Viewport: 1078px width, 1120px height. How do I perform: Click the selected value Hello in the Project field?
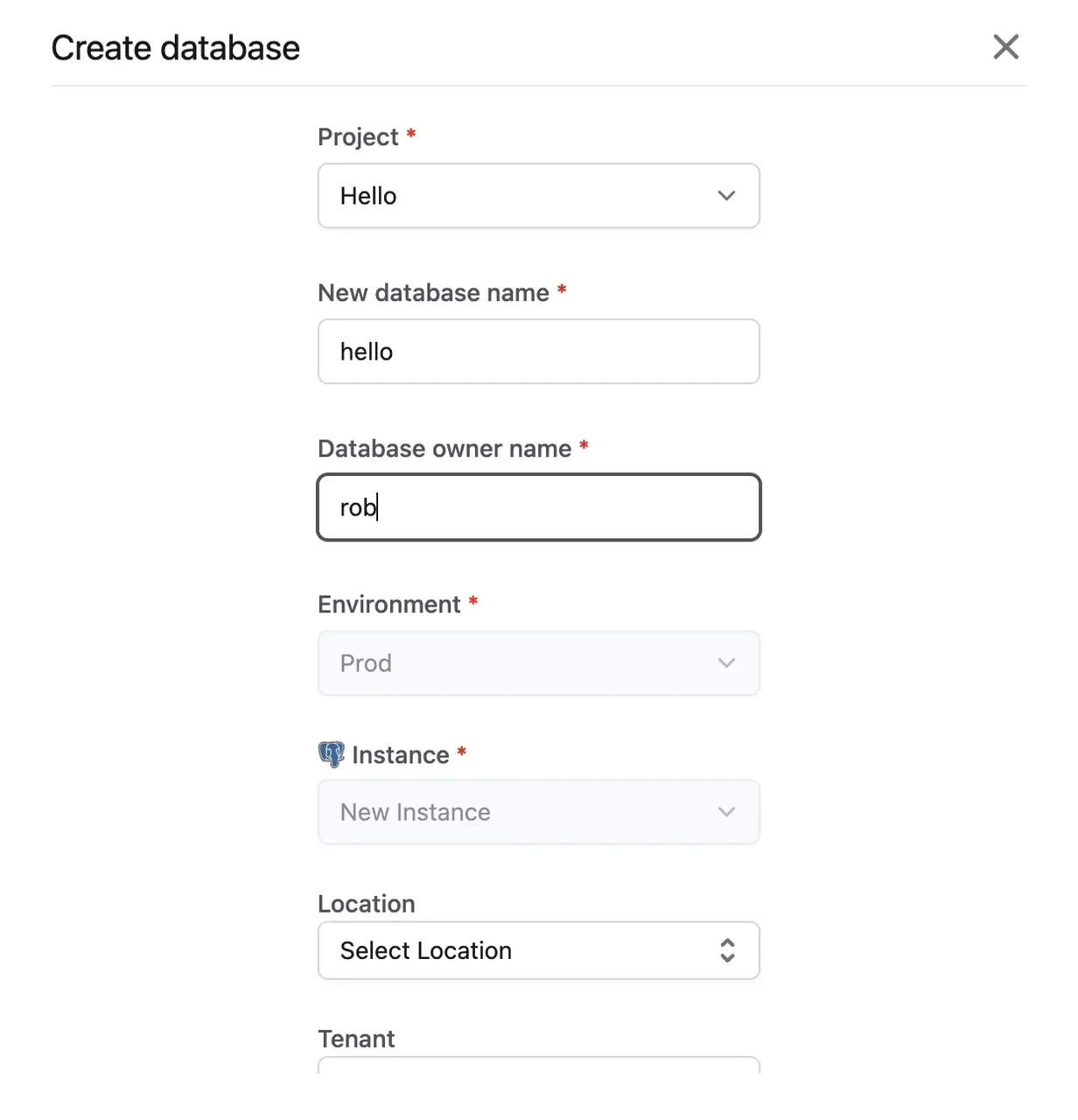[368, 196]
